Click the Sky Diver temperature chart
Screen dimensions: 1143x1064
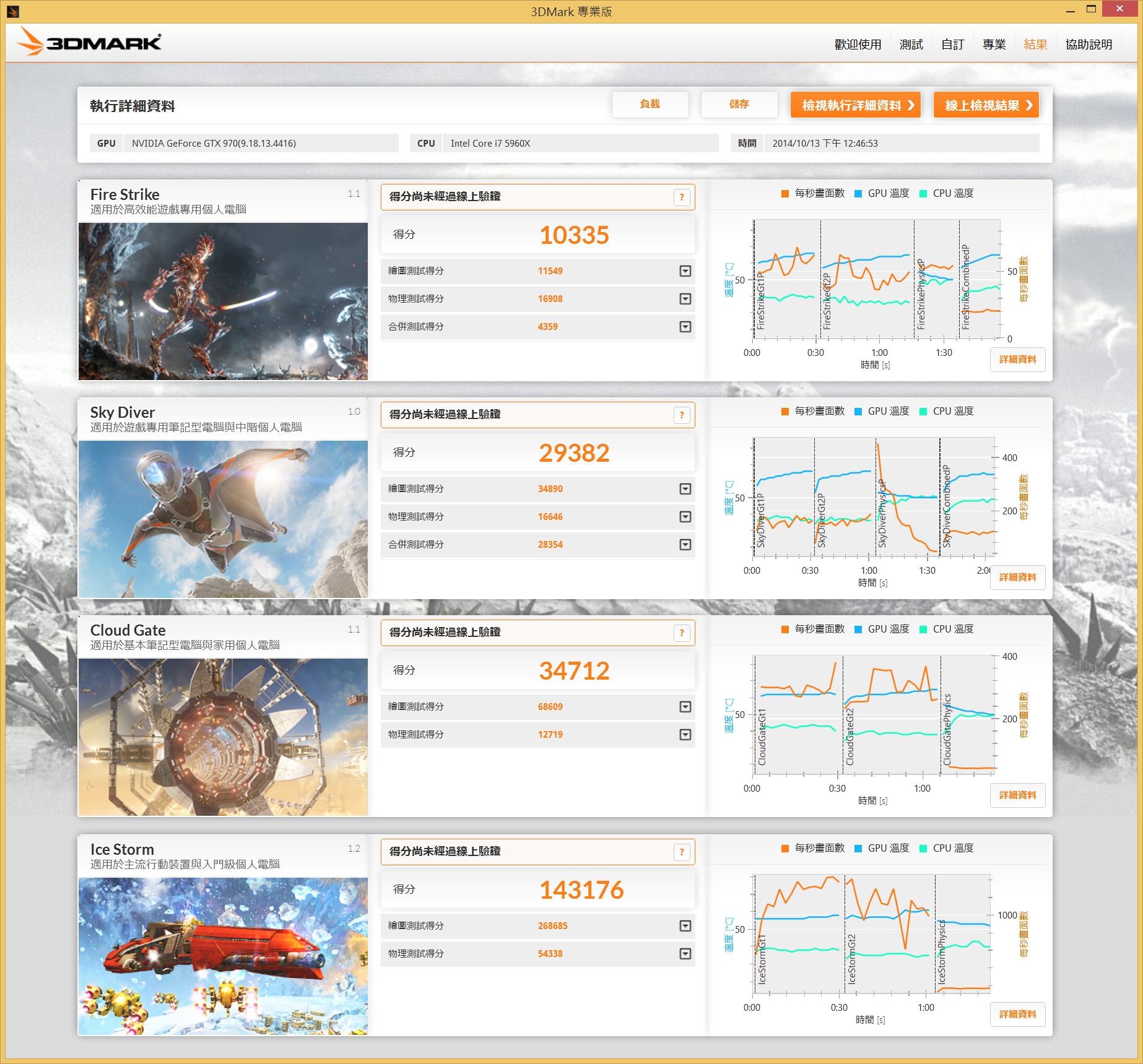point(873,497)
